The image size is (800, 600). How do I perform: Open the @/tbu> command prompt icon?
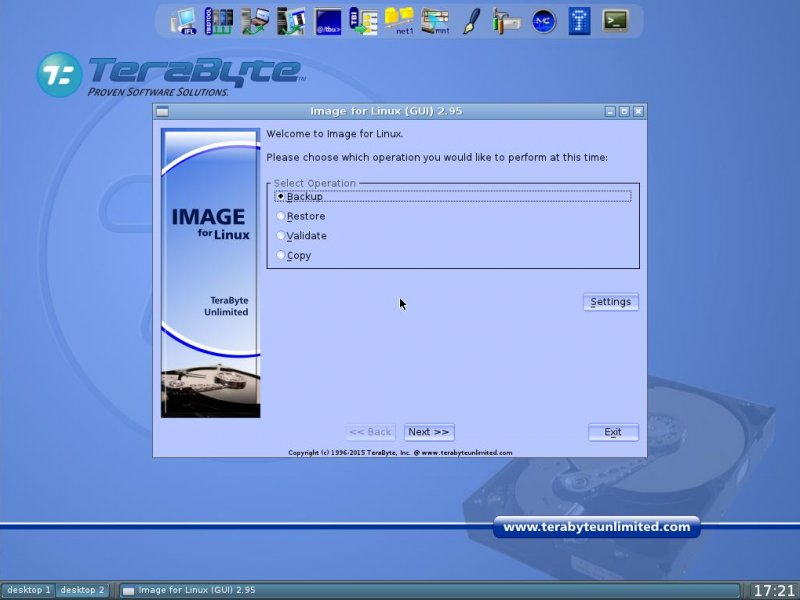[x=328, y=22]
